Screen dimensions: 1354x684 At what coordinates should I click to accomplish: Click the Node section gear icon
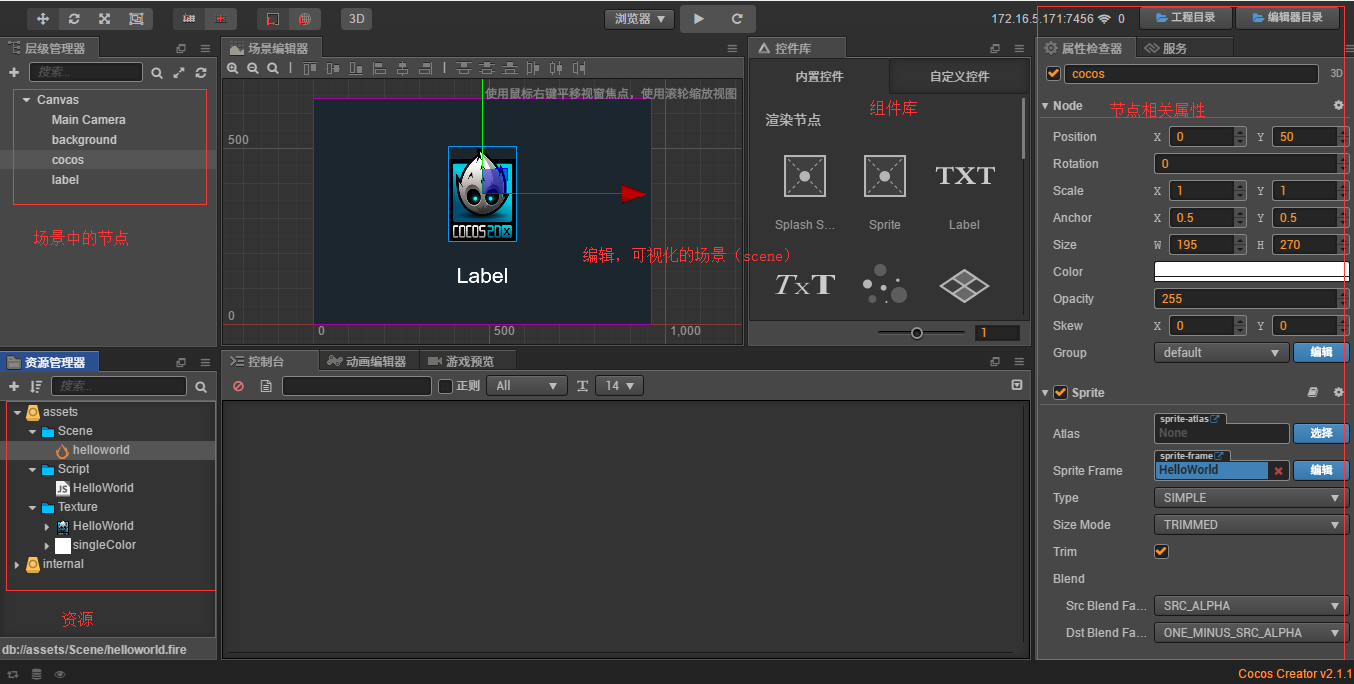pos(1338,106)
